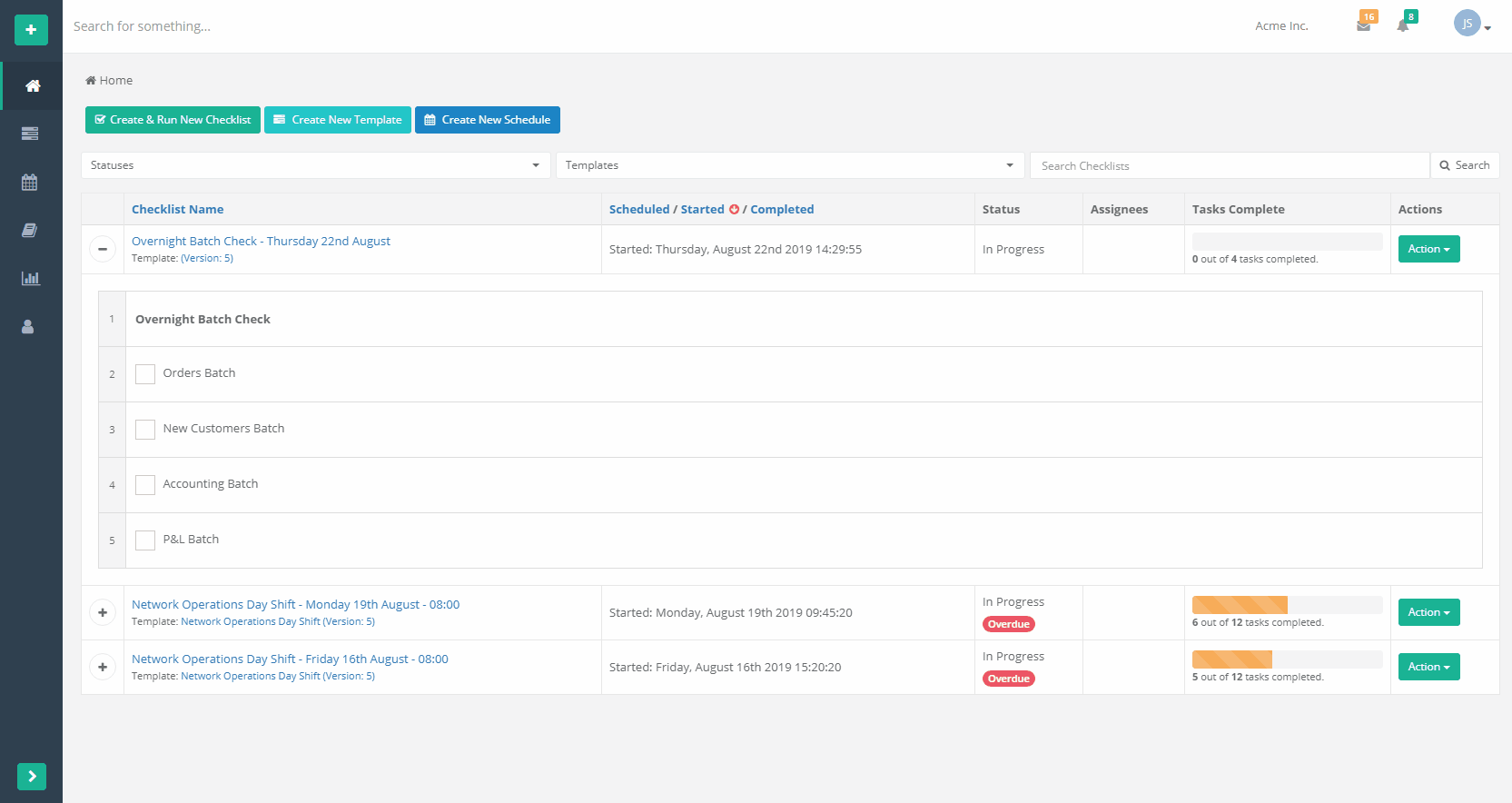Open the calendar schedules icon in sidebar
Image resolution: width=1512 pixels, height=803 pixels.
[30, 183]
